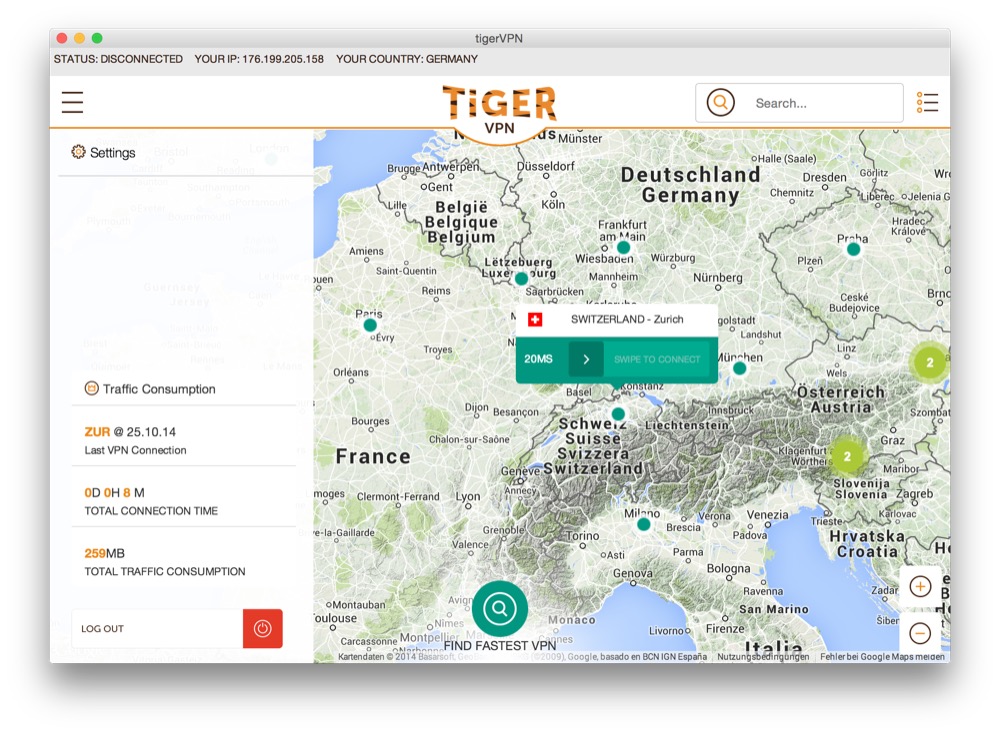Screen dimensions: 1000x734
Task: Click the server list icon
Action: pos(927,103)
